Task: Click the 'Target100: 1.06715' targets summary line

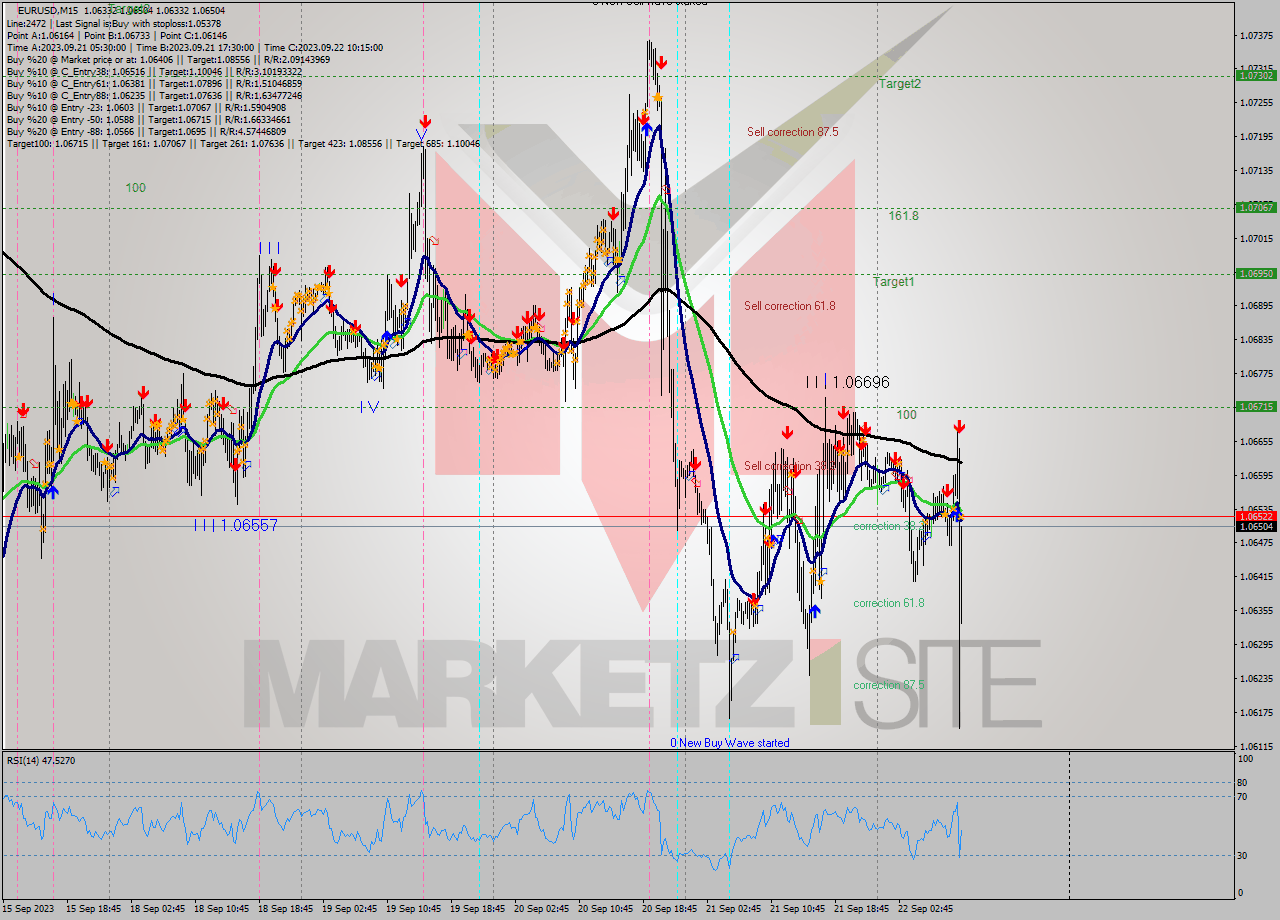Action: click(243, 143)
